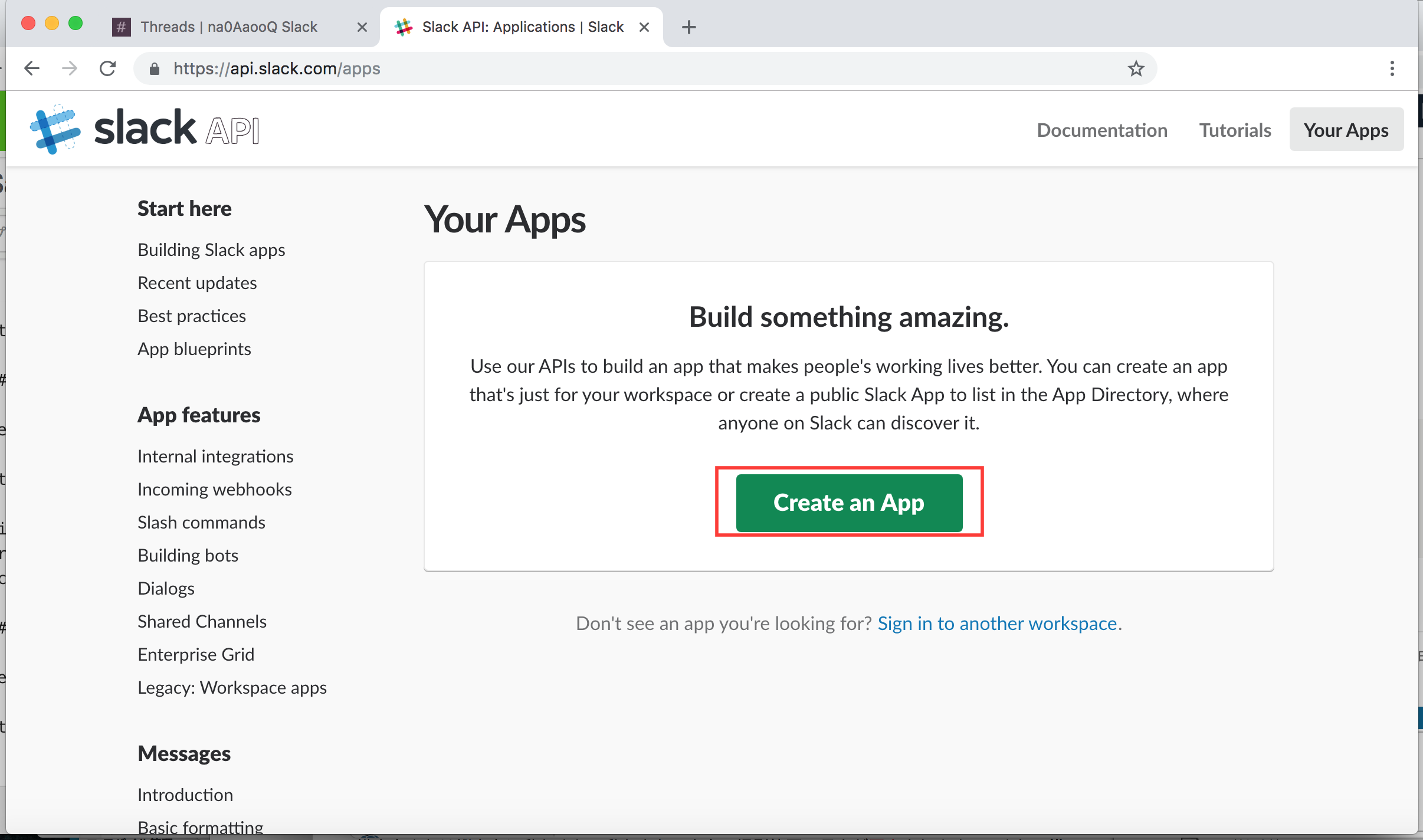Follow the Sign in to another workspace link
The image size is (1423, 840).
(997, 623)
